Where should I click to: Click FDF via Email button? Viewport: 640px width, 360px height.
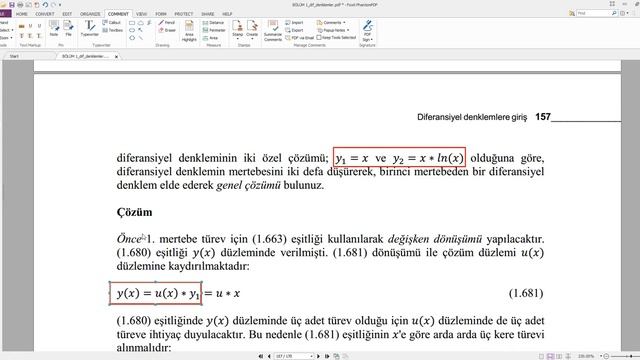click(x=300, y=38)
